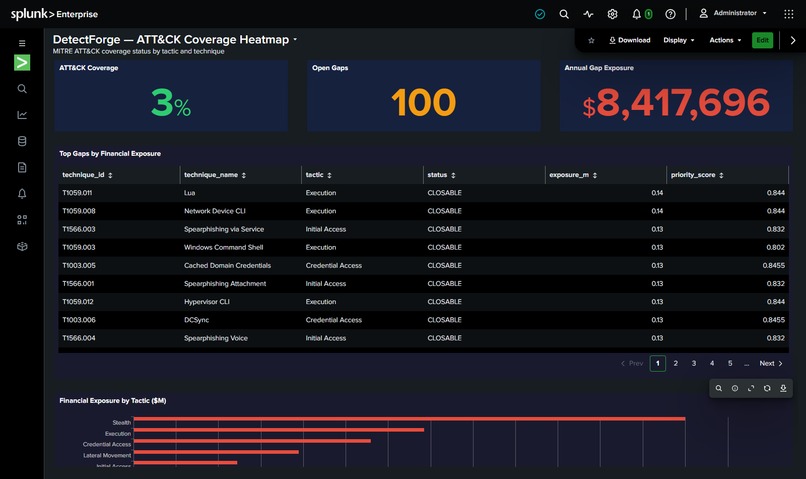Click the Credential Access bar

(252, 441)
